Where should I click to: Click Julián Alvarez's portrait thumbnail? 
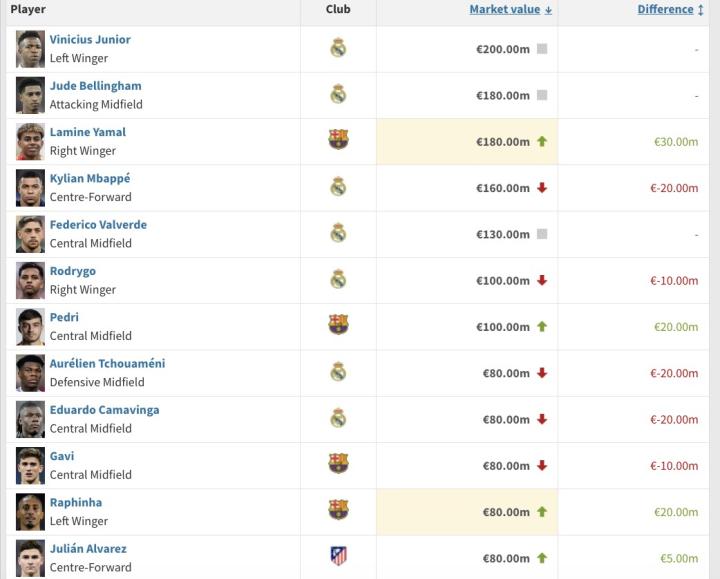pyautogui.click(x=30, y=557)
